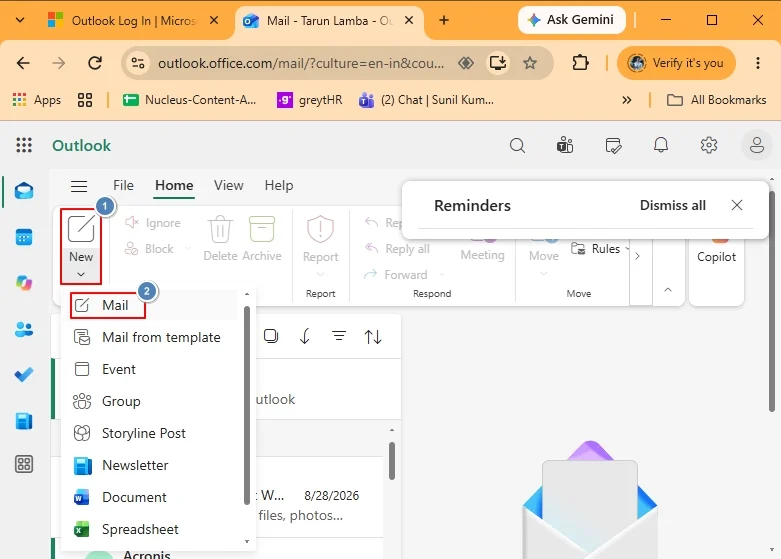Expand the Forward options chevron

tap(441, 275)
